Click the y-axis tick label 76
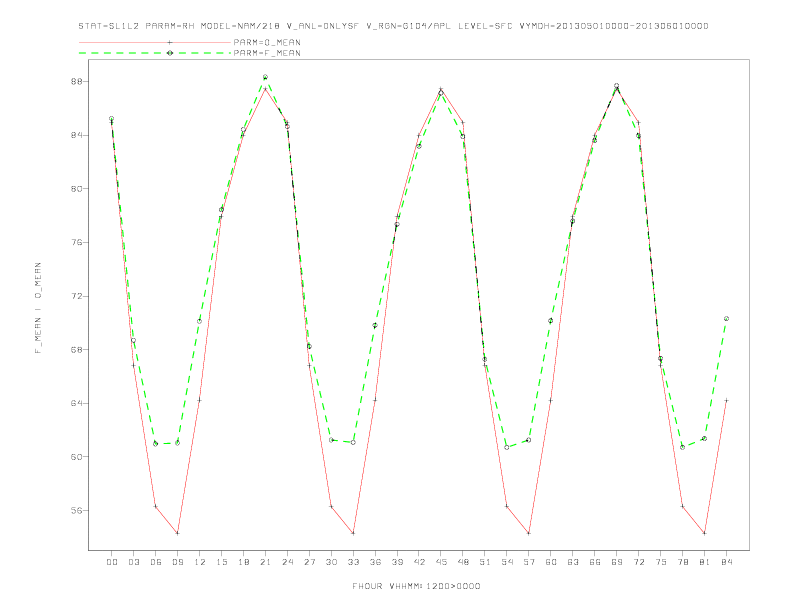The image size is (792, 612). tap(76, 242)
